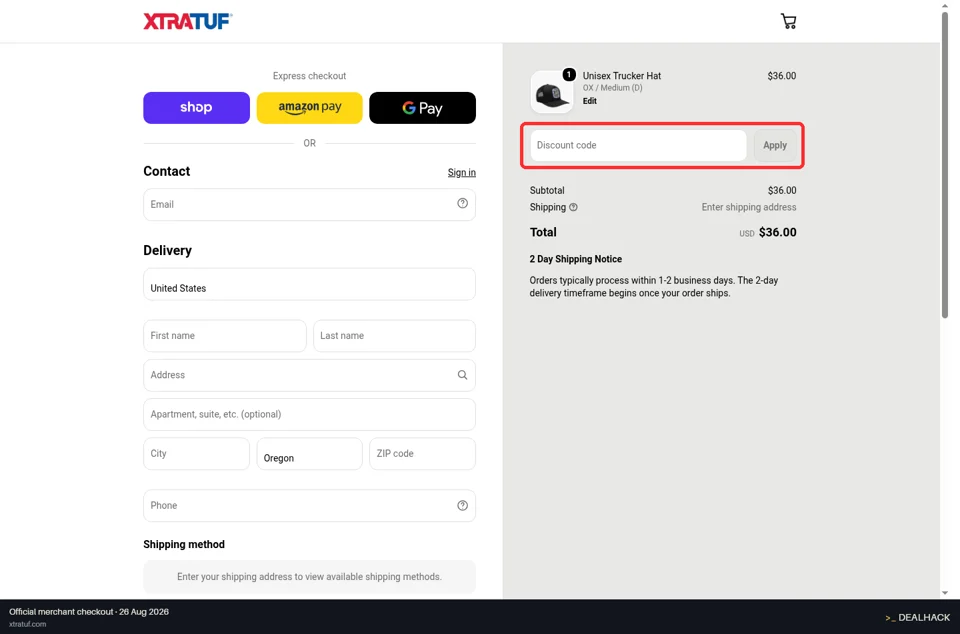This screenshot has width=960, height=634.
Task: Pay with Amazon Pay button
Action: pos(309,108)
